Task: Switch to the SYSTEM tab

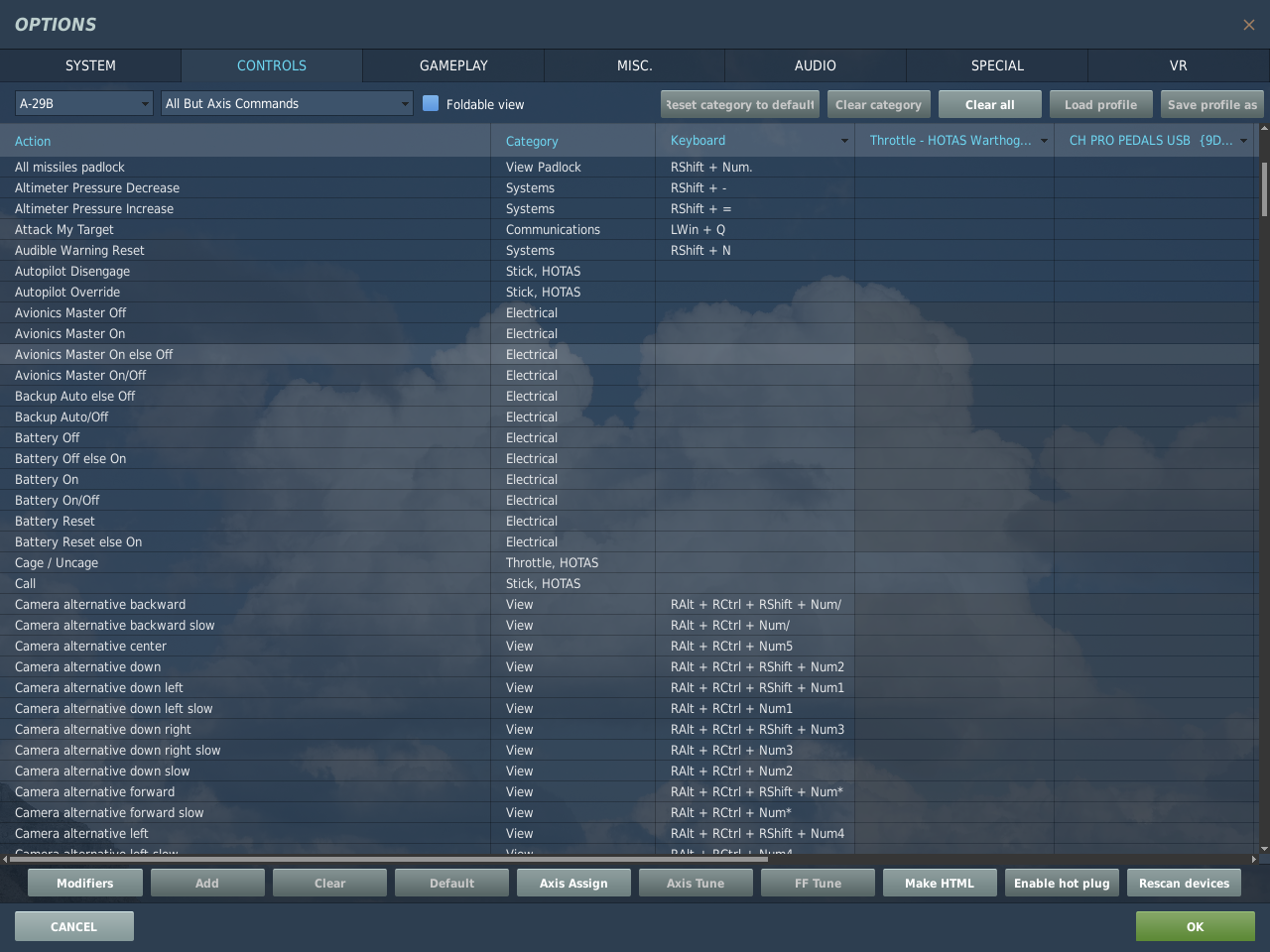Action: tap(90, 65)
